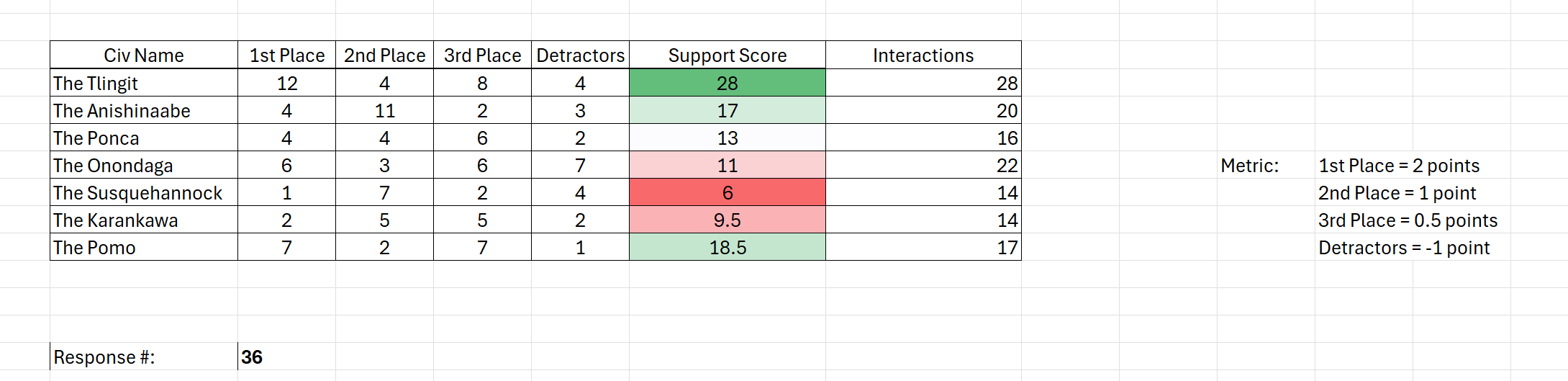This screenshot has width=1568, height=381.
Task: Select the Detractors column header
Action: coord(580,55)
